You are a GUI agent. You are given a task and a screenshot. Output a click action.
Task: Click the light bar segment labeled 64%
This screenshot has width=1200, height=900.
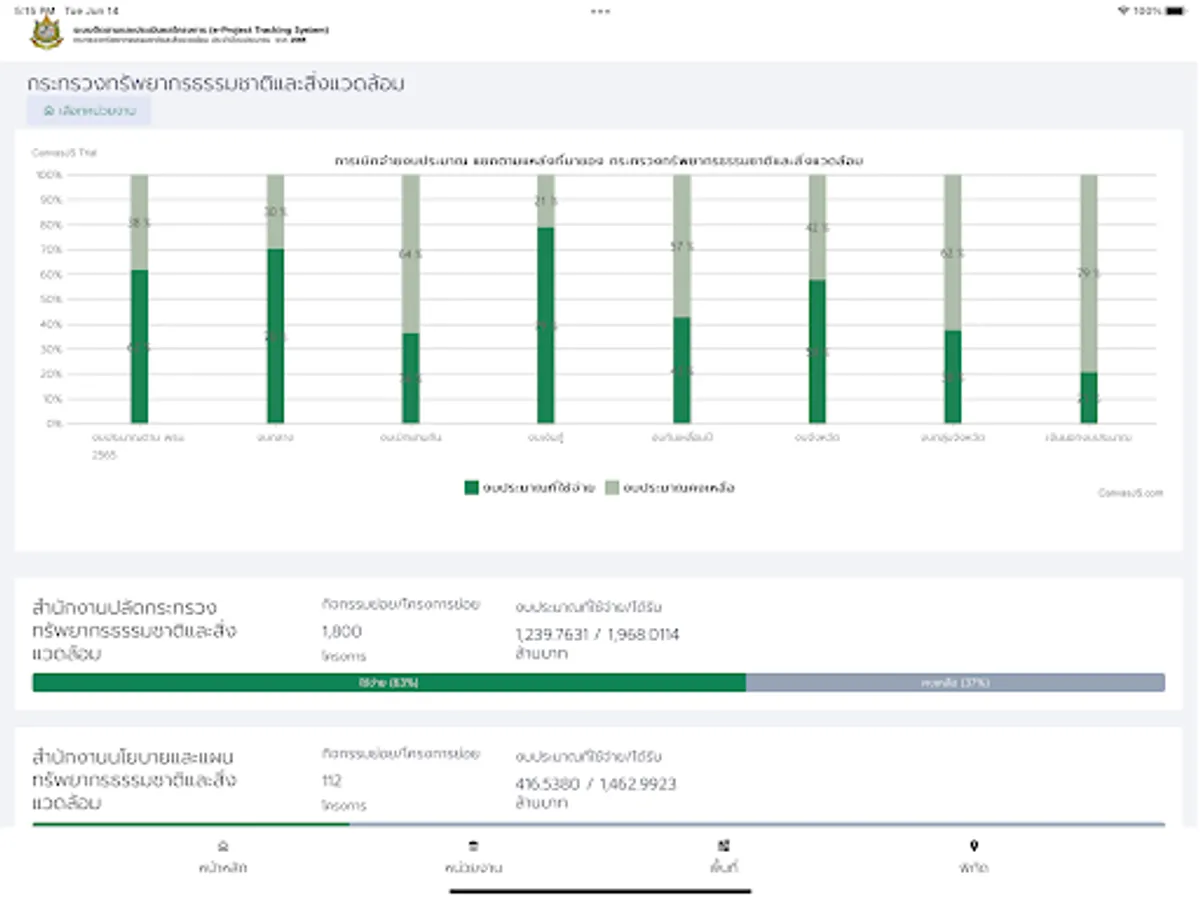[411, 254]
